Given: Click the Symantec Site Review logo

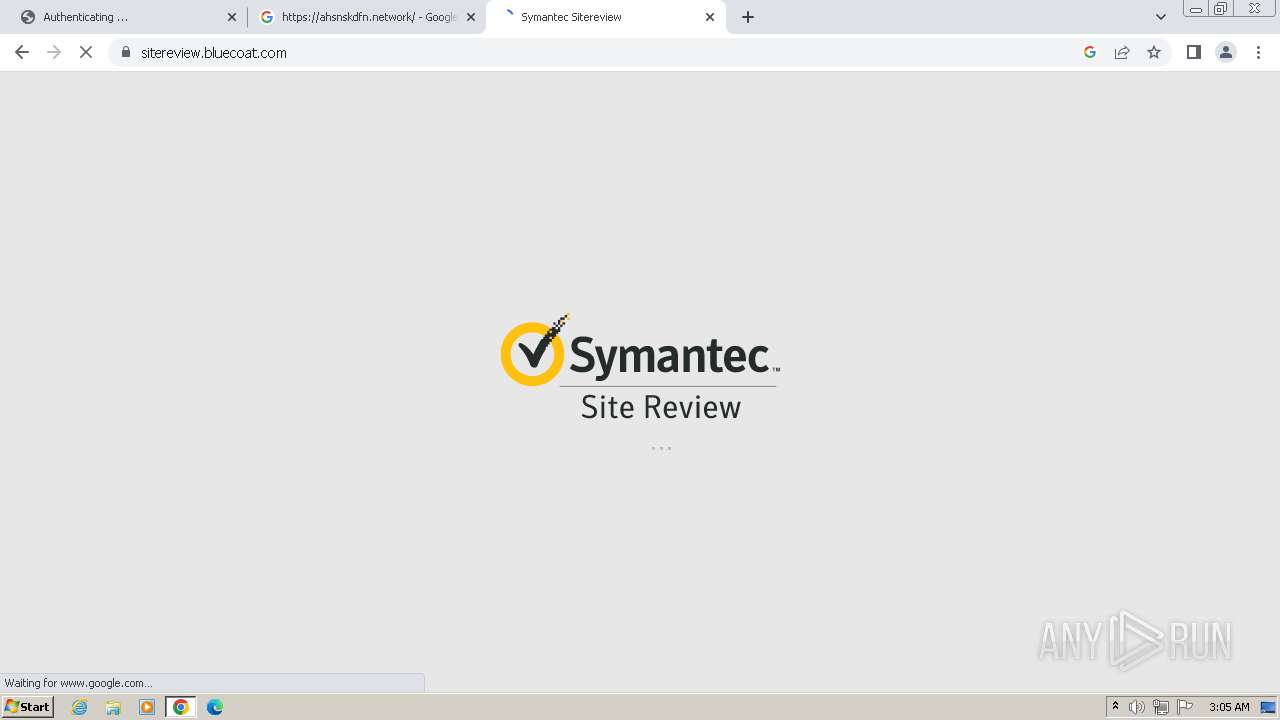Looking at the screenshot, I should [640, 367].
